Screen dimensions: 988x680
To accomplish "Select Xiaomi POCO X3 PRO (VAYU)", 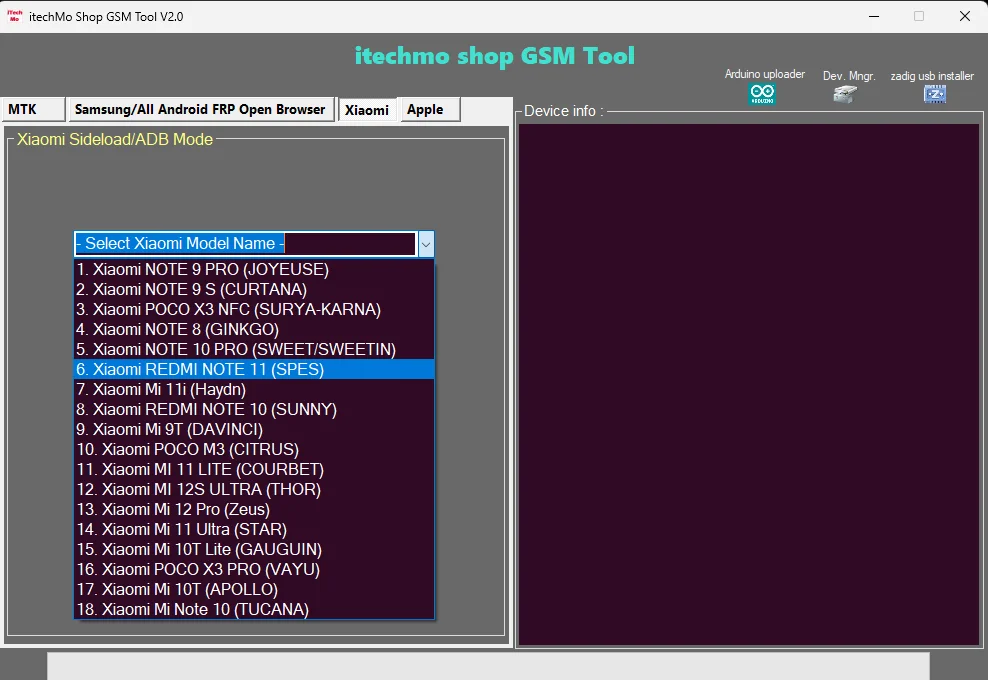I will pos(254,570).
